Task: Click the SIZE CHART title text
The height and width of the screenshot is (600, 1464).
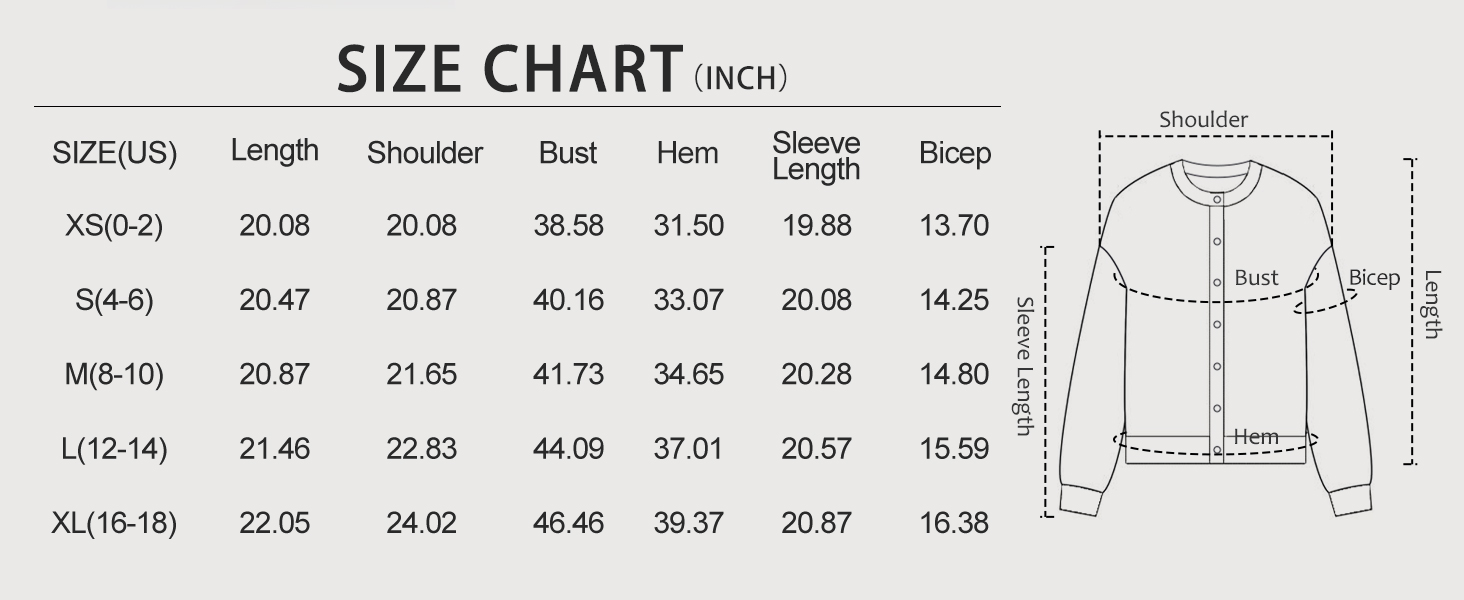Action: (510, 69)
